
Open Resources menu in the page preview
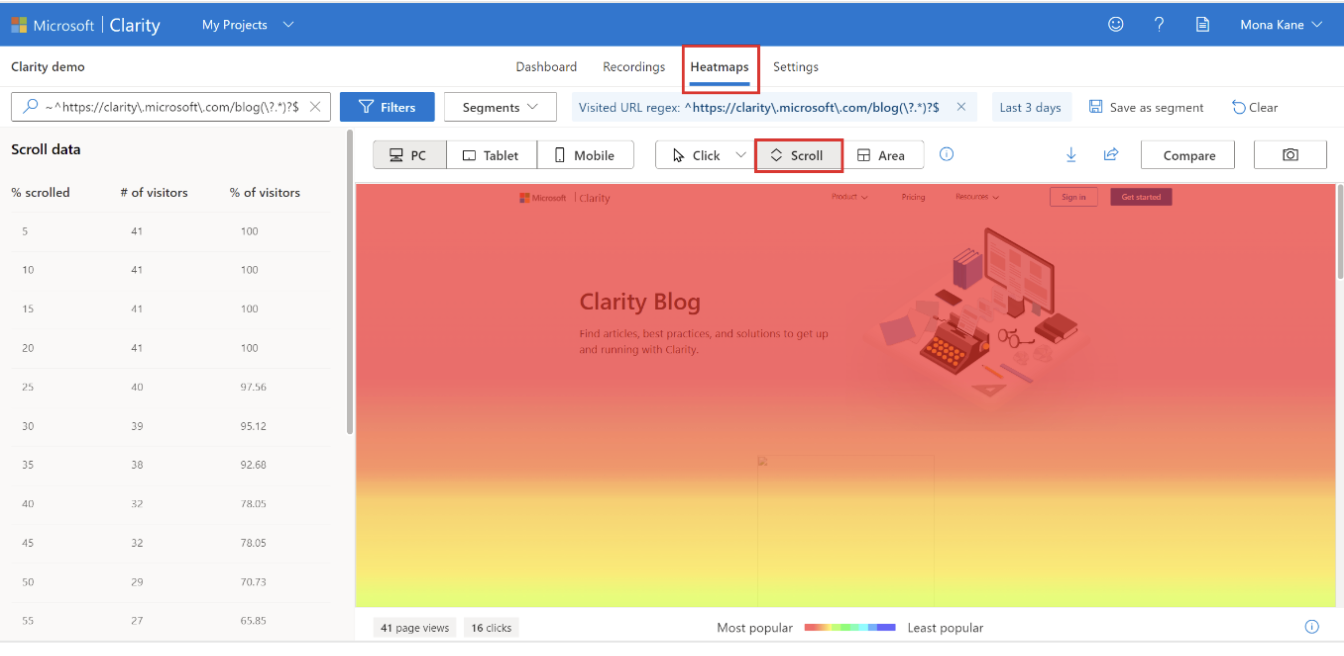pos(977,197)
